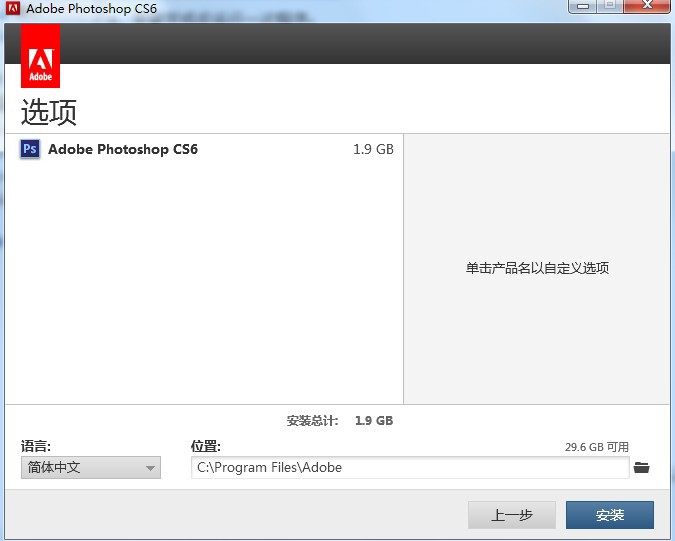Screen dimensions: 675x541
Task: Click the 语言 label
Action: point(36,446)
